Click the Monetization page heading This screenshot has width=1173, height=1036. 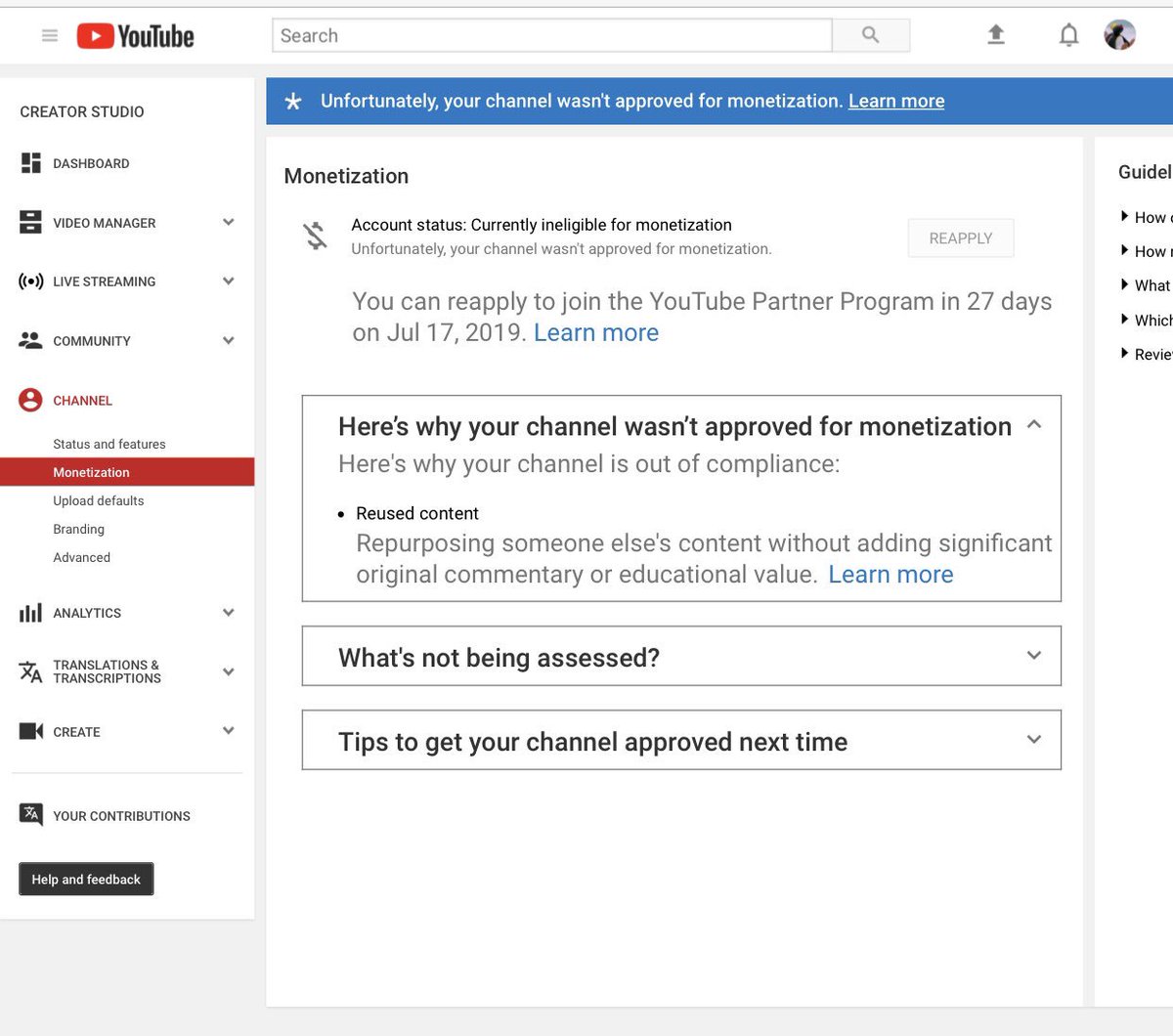tap(346, 176)
